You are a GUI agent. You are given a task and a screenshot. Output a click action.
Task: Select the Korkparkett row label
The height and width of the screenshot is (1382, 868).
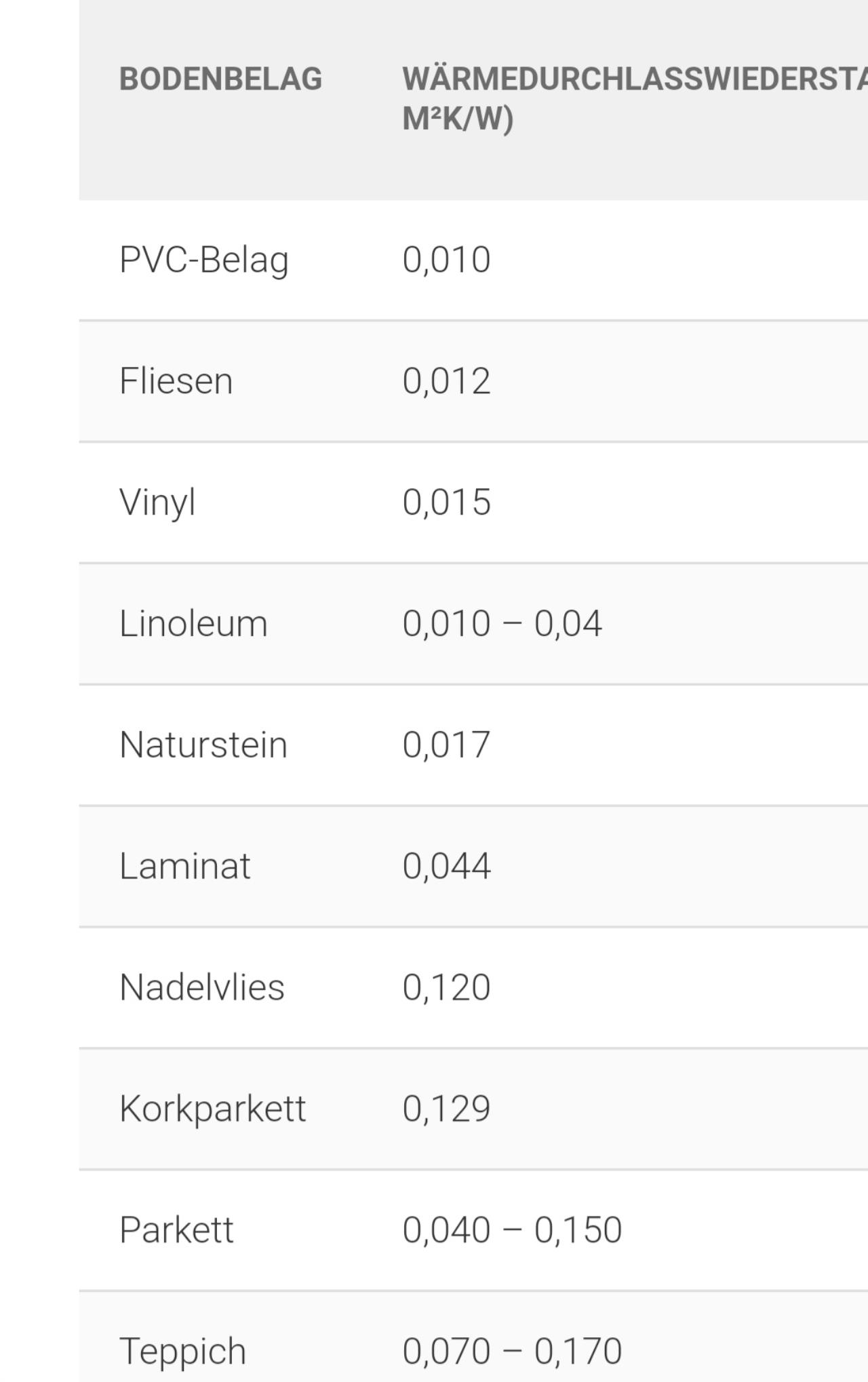coord(212,1109)
